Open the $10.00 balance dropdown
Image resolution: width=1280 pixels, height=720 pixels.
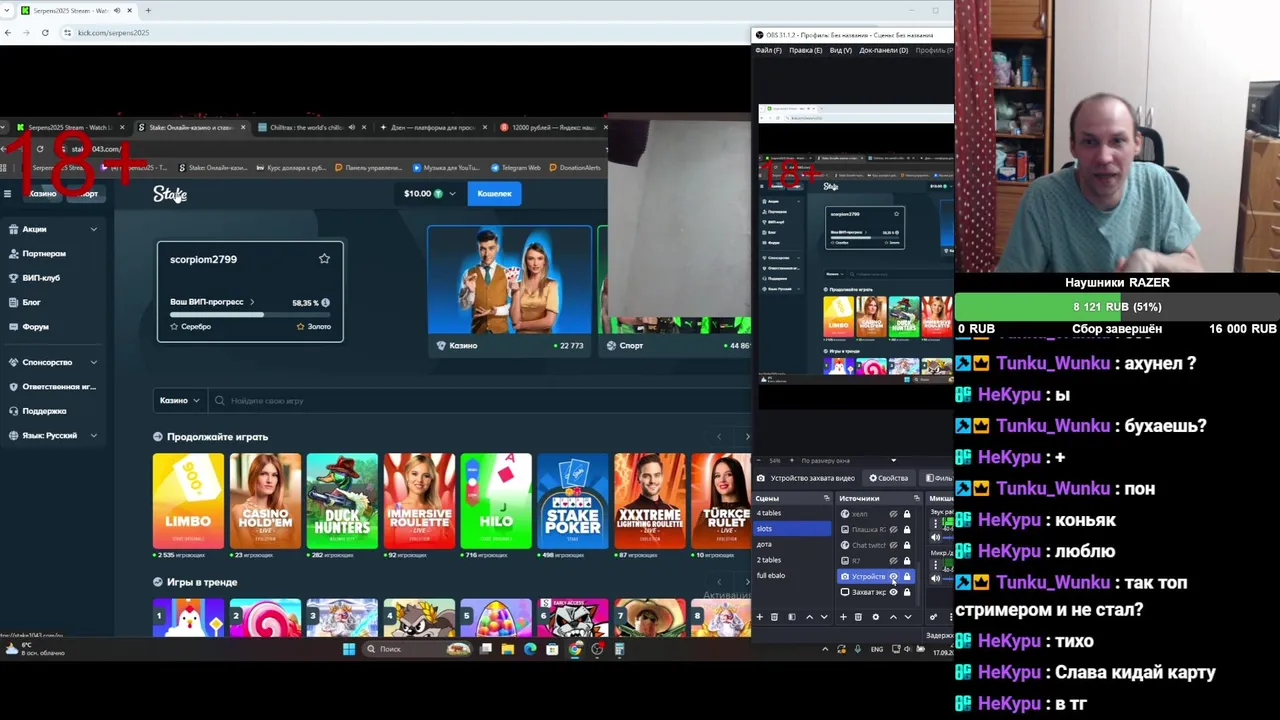429,193
